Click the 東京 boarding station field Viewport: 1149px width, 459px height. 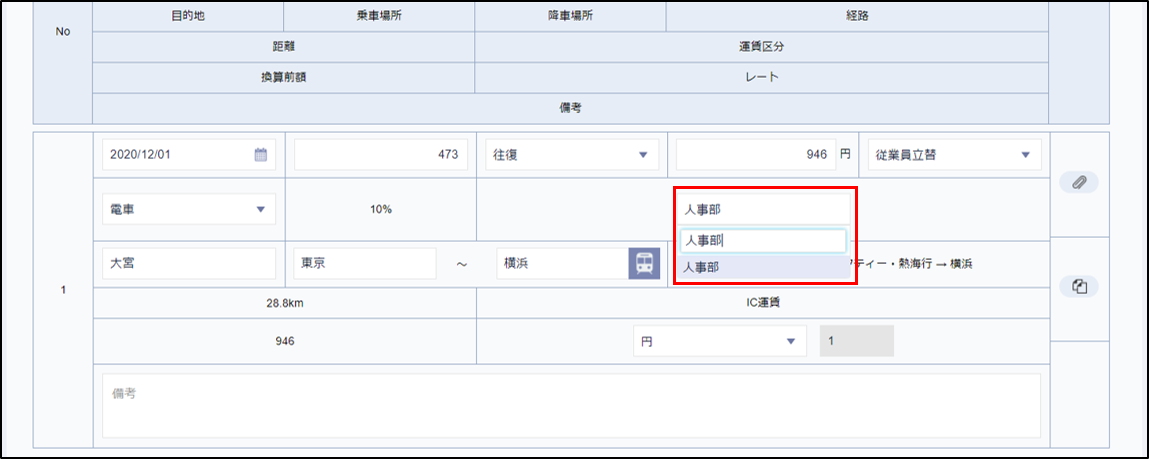click(x=364, y=264)
